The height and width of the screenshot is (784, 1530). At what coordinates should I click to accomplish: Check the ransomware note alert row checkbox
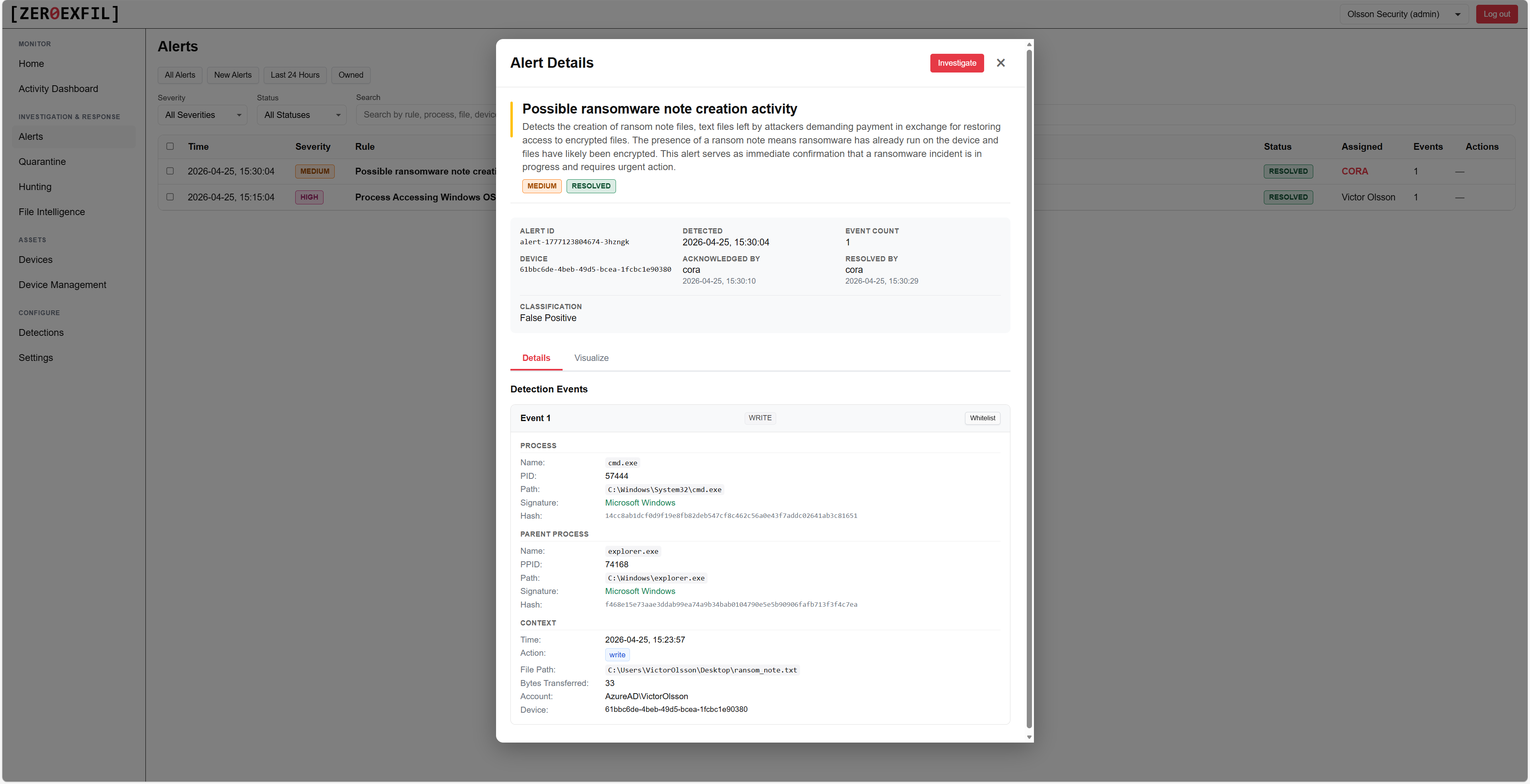pos(170,171)
